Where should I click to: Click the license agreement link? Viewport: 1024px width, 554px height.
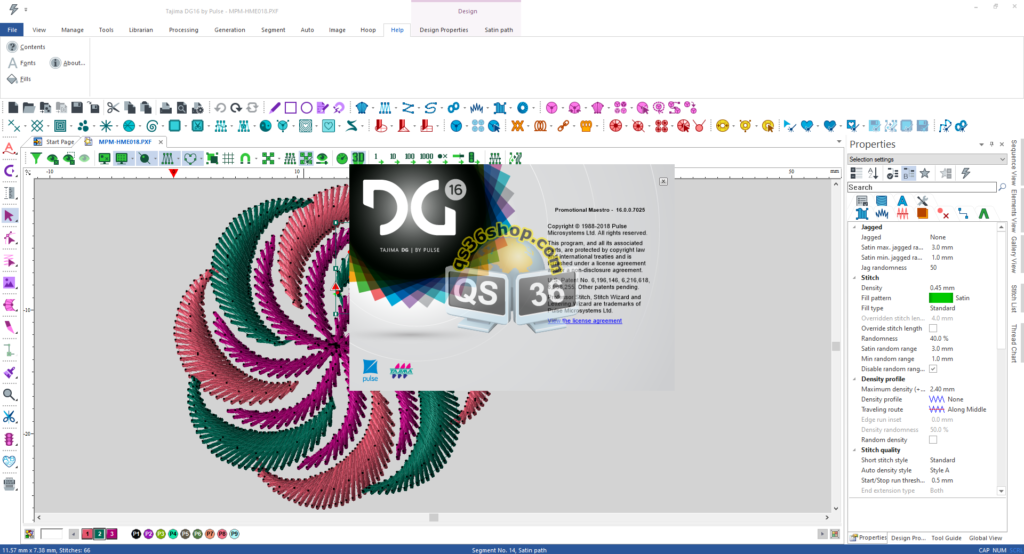click(x=591, y=321)
